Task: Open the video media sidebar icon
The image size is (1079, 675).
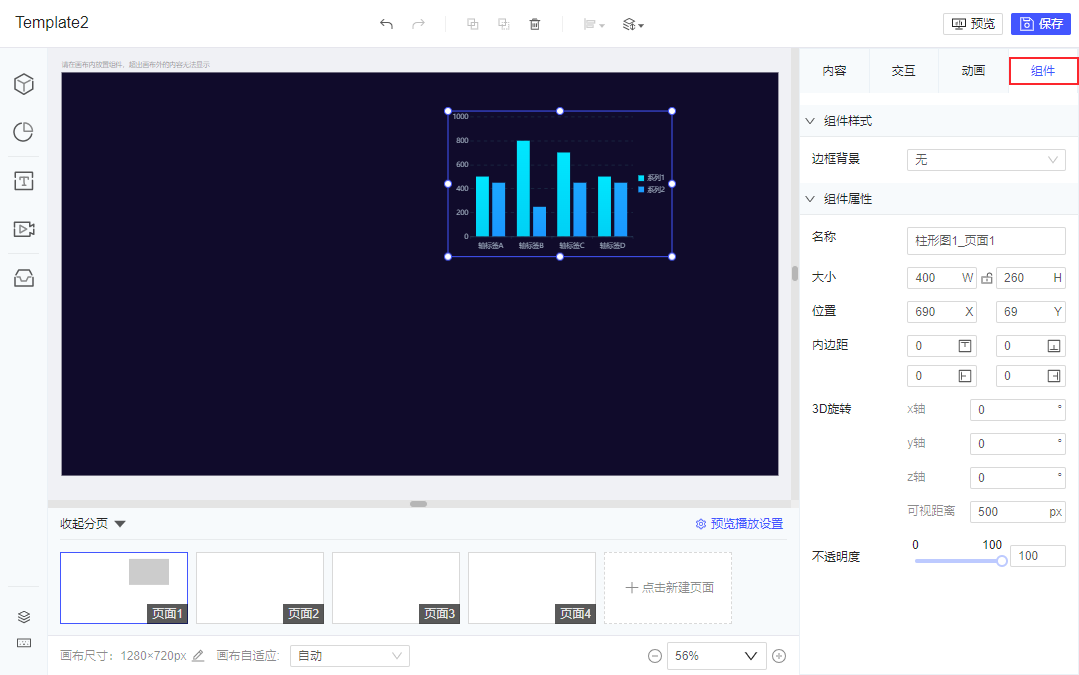Action: (x=24, y=229)
